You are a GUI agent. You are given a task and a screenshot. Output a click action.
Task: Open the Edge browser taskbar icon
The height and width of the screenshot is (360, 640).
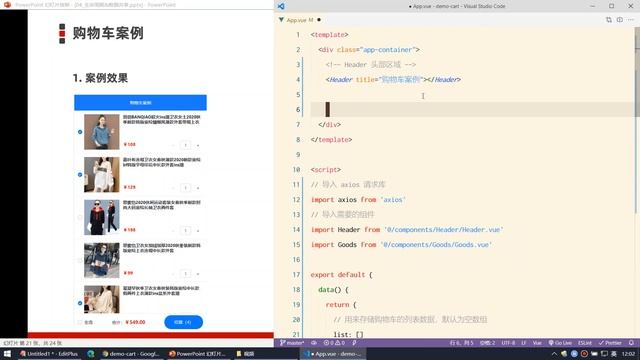point(91,354)
